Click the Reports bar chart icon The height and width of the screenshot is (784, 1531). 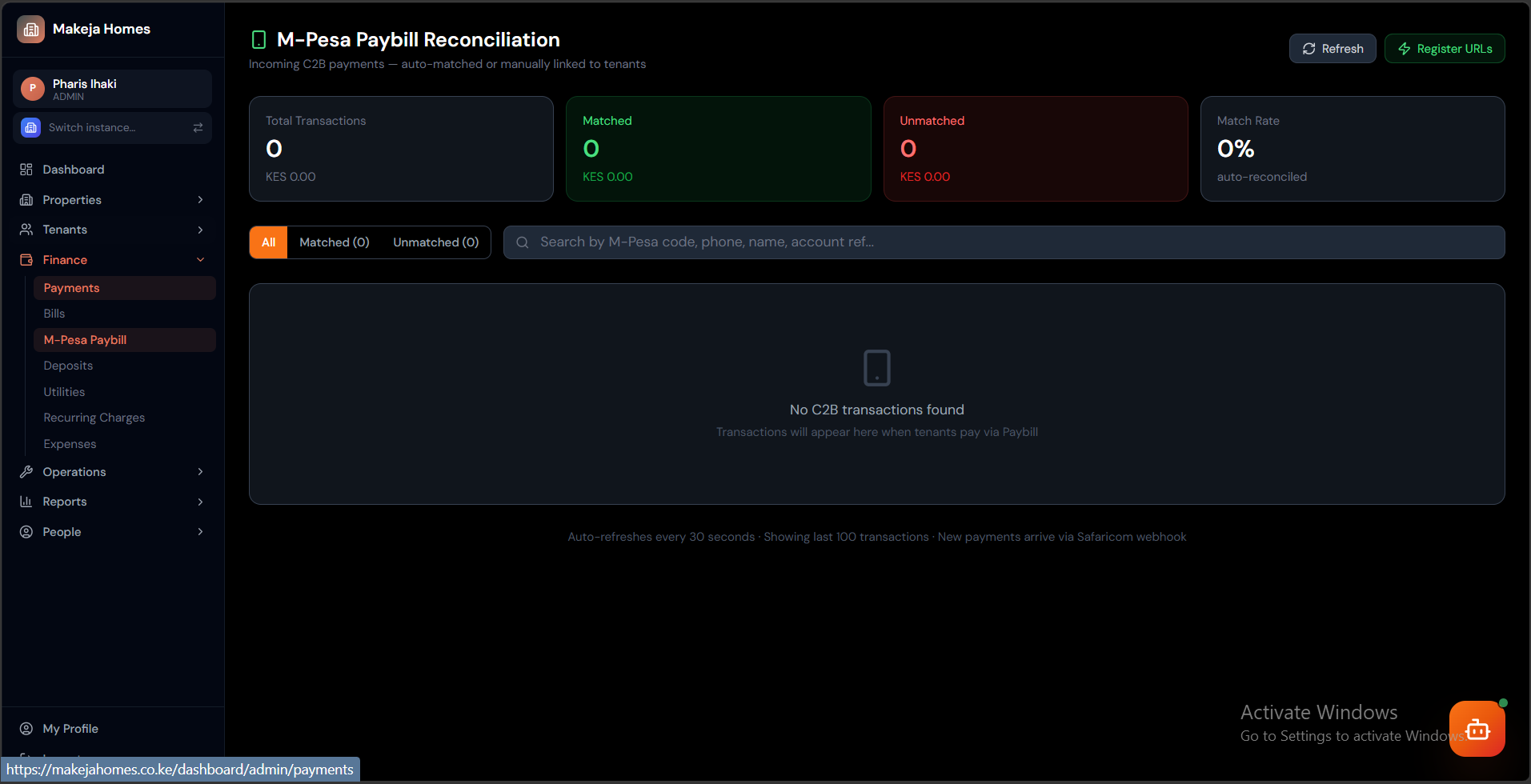[26, 502]
